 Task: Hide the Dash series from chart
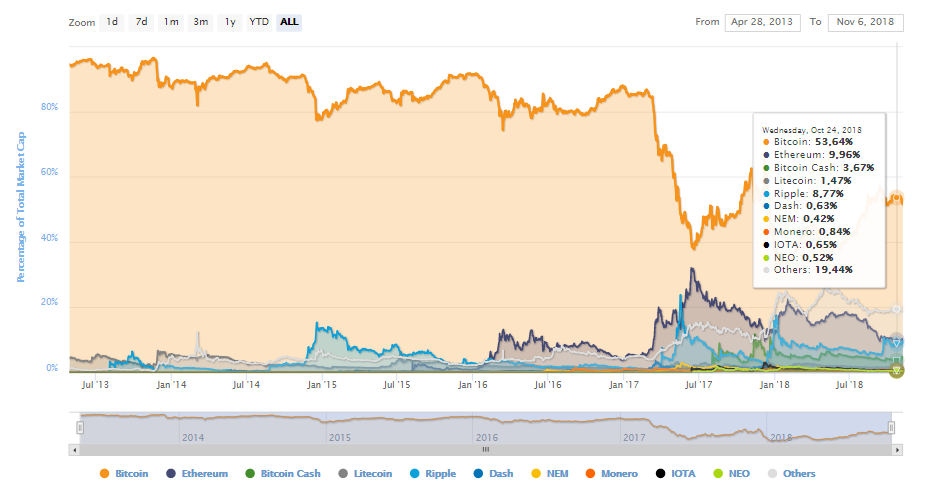click(493, 474)
